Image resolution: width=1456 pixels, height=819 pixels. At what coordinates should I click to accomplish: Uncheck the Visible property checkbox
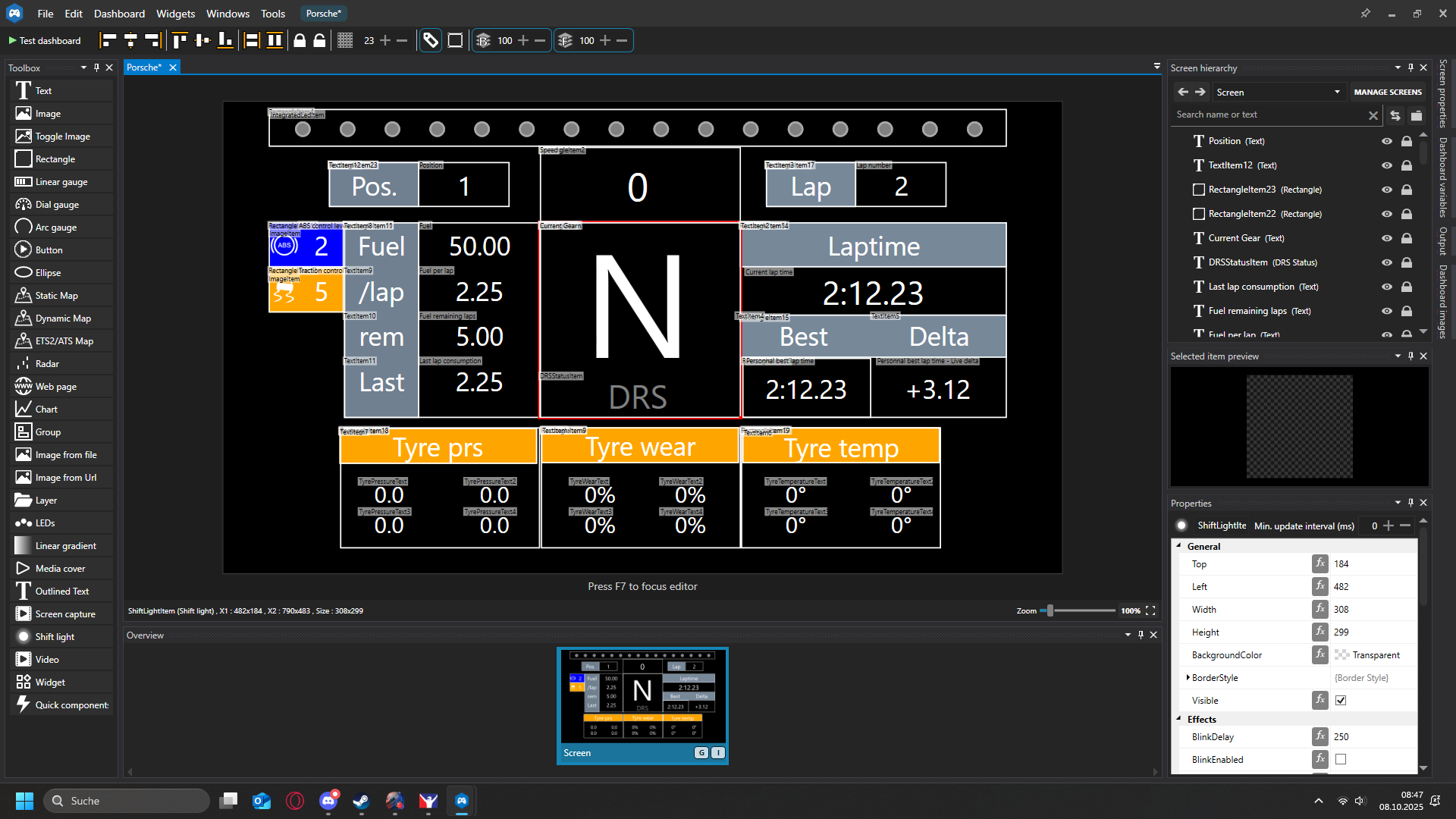1341,700
